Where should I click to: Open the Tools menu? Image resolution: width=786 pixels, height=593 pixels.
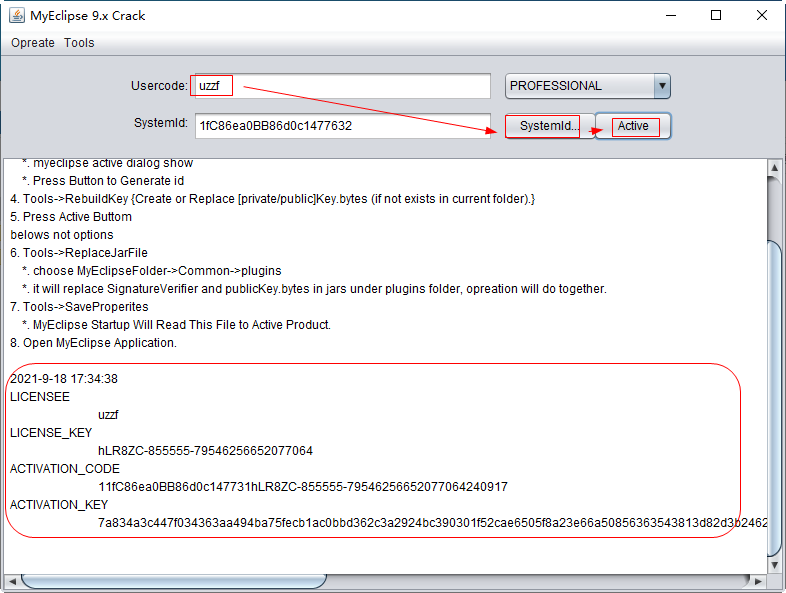(x=79, y=43)
